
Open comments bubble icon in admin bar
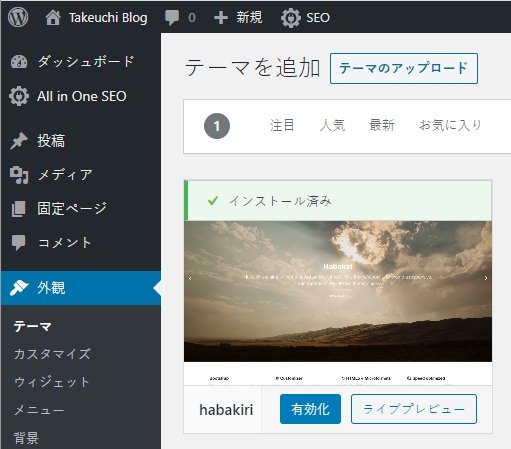click(172, 18)
